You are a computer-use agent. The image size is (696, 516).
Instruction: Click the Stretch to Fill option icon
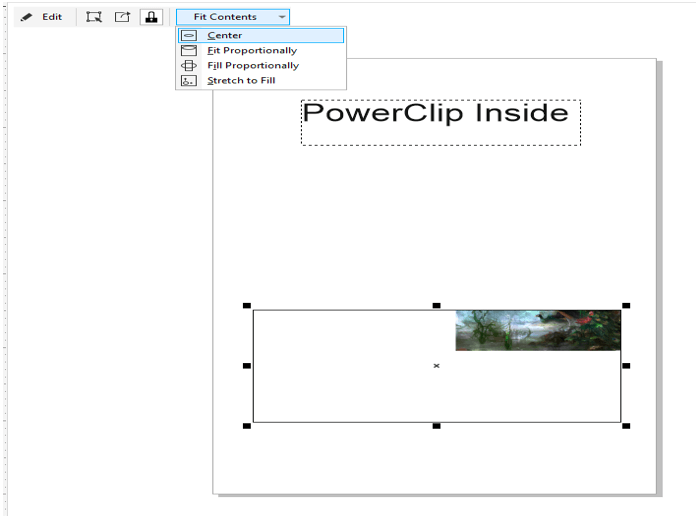189,80
